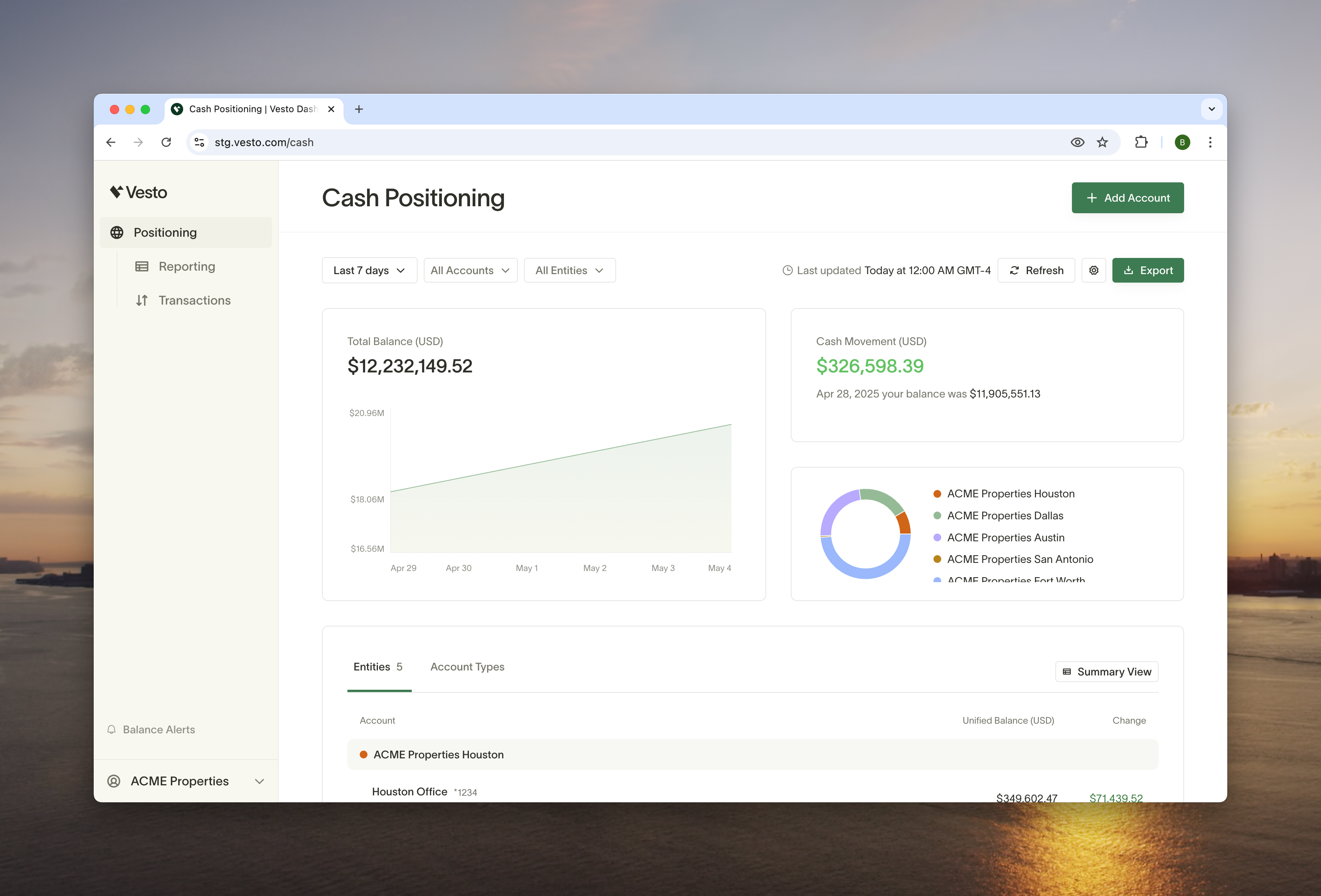Screen dimensions: 1321x896
Task: Click the Balance Alerts bell icon
Action: click(x=111, y=729)
